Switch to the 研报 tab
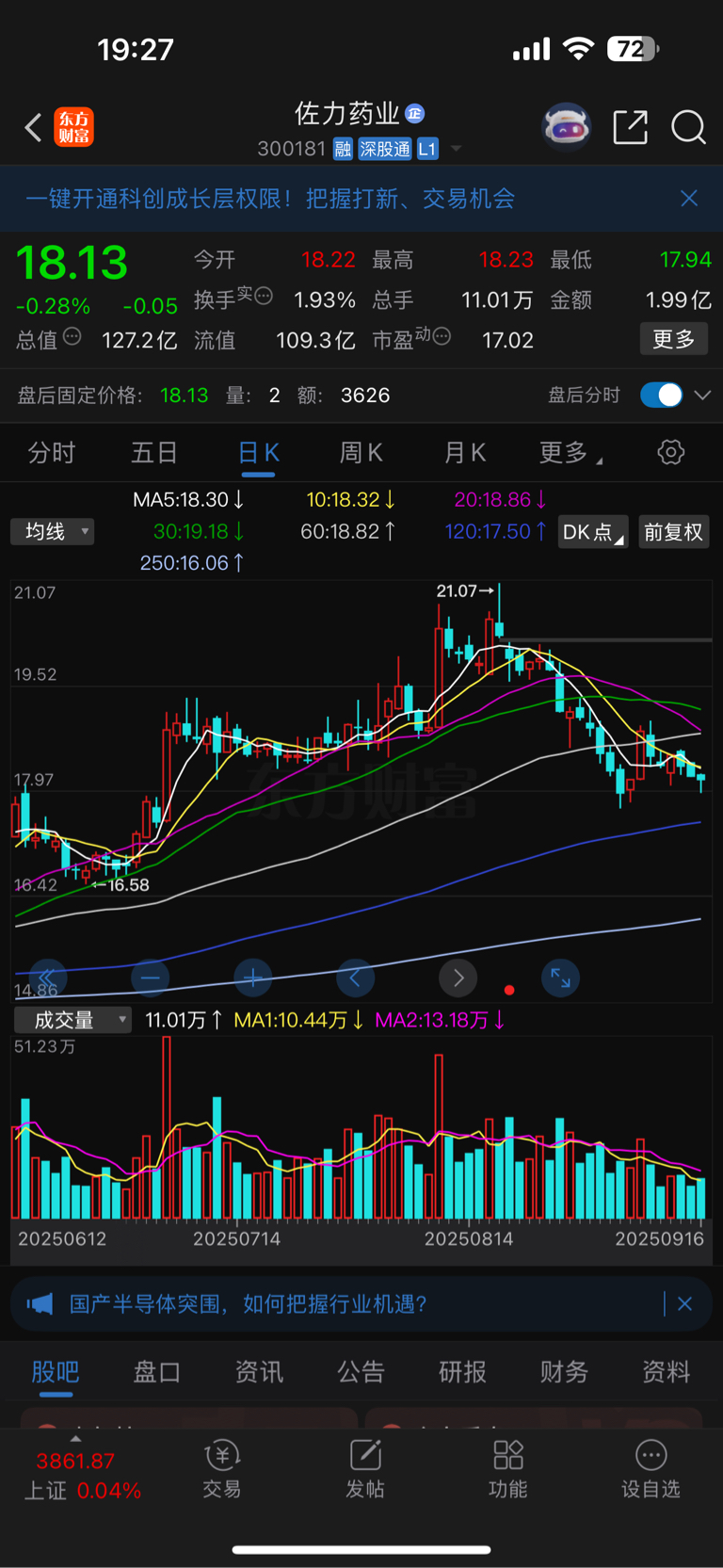Screen dimensions: 723x1568 tap(462, 1372)
